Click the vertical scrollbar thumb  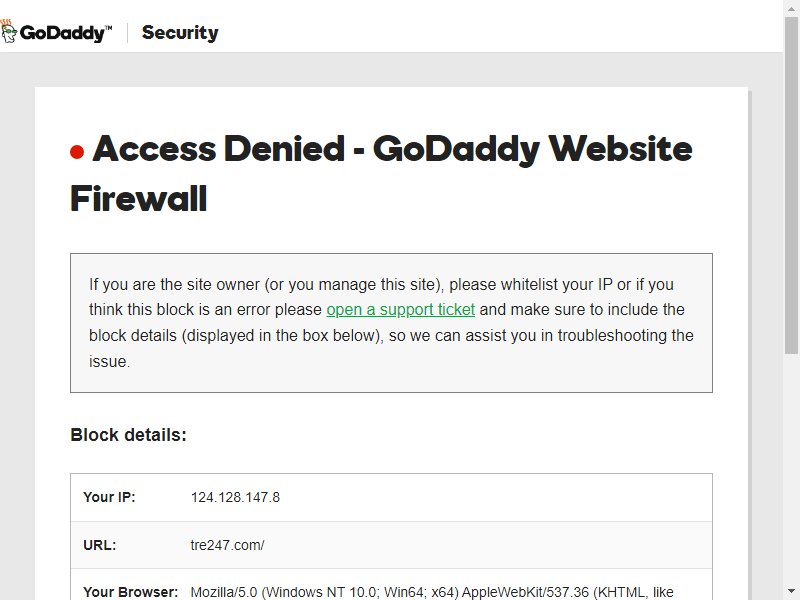point(792,185)
